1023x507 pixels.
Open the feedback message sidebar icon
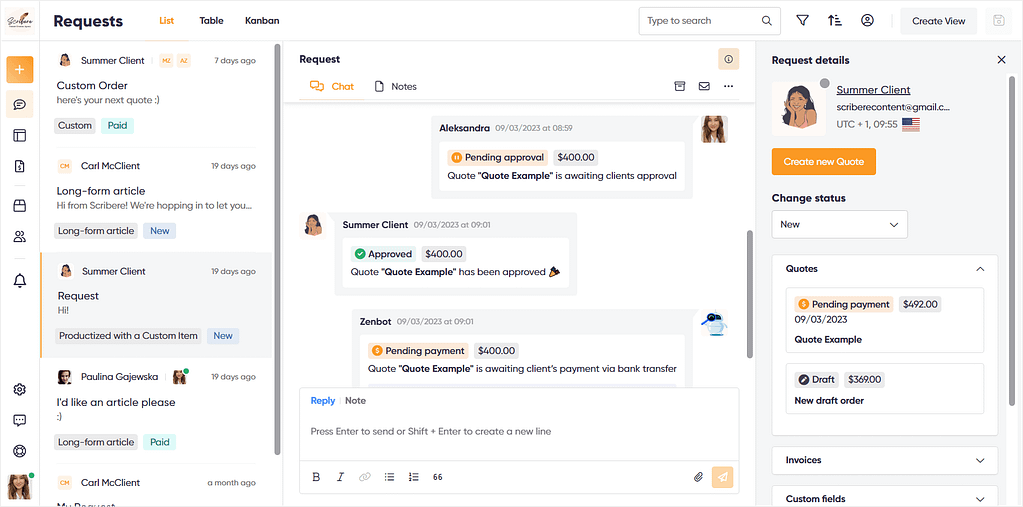(20, 420)
